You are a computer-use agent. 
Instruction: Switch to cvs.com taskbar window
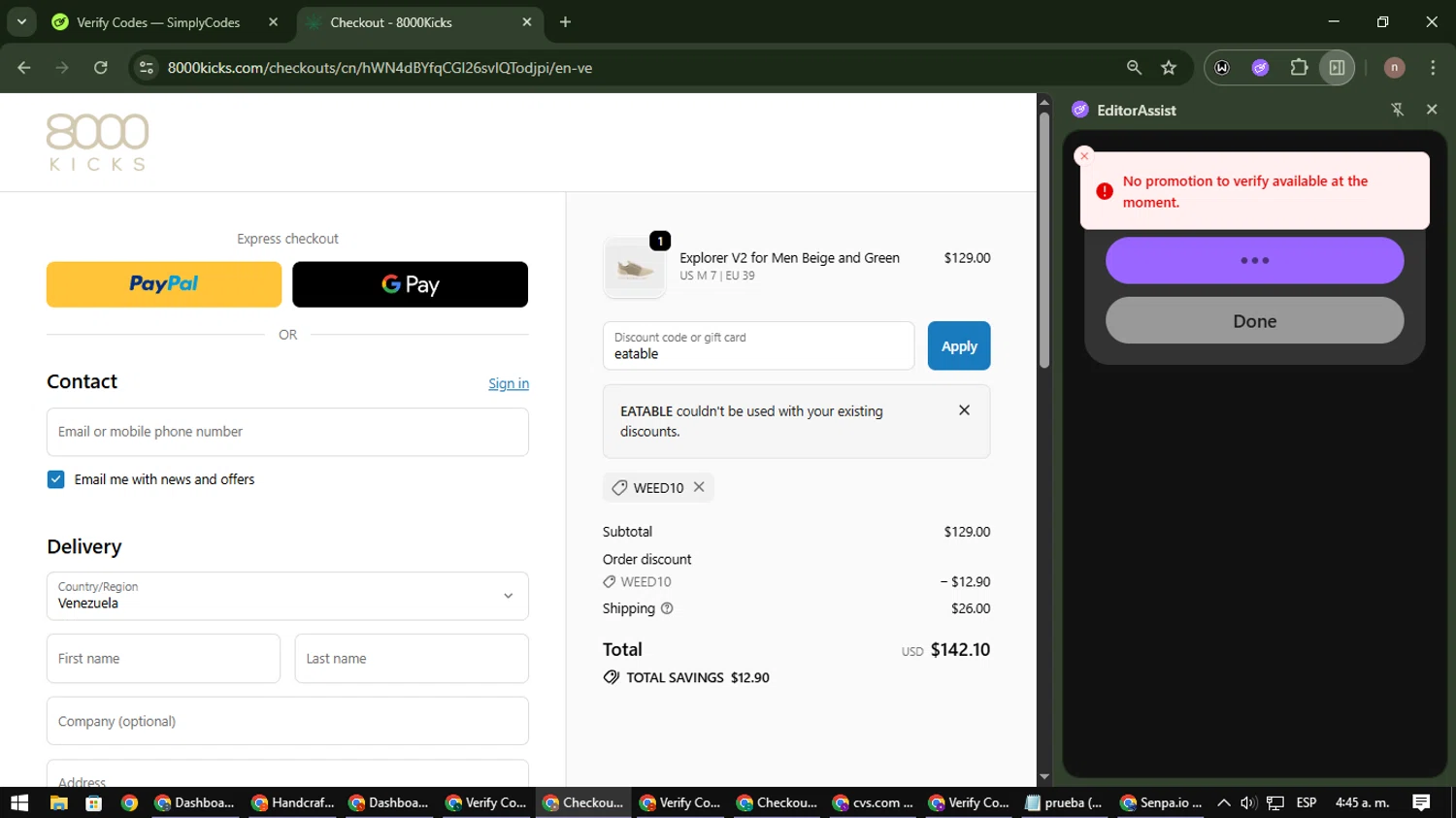(874, 802)
